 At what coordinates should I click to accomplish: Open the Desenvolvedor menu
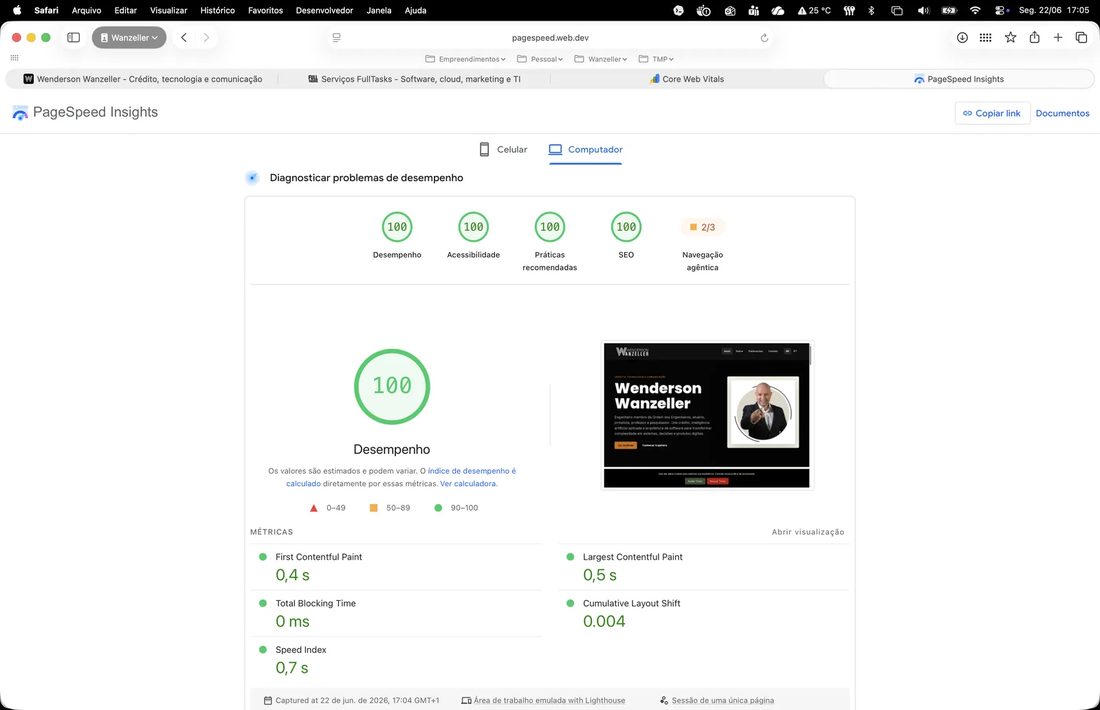coord(324,11)
